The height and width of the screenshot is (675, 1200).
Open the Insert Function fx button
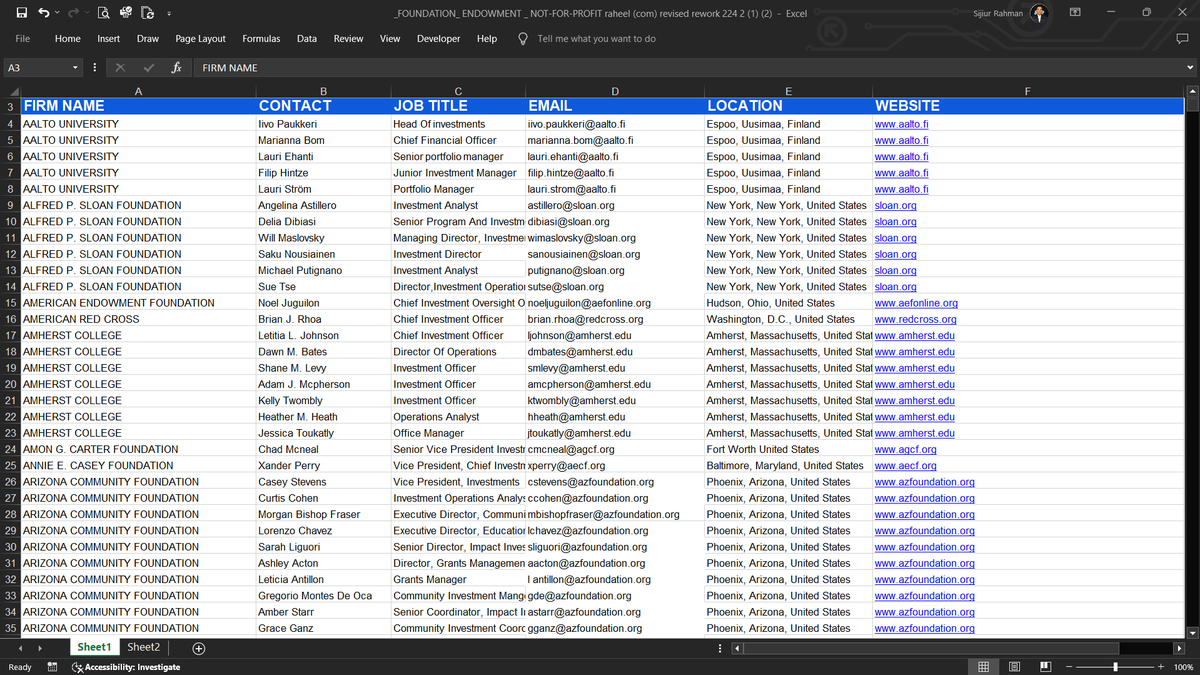[176, 67]
